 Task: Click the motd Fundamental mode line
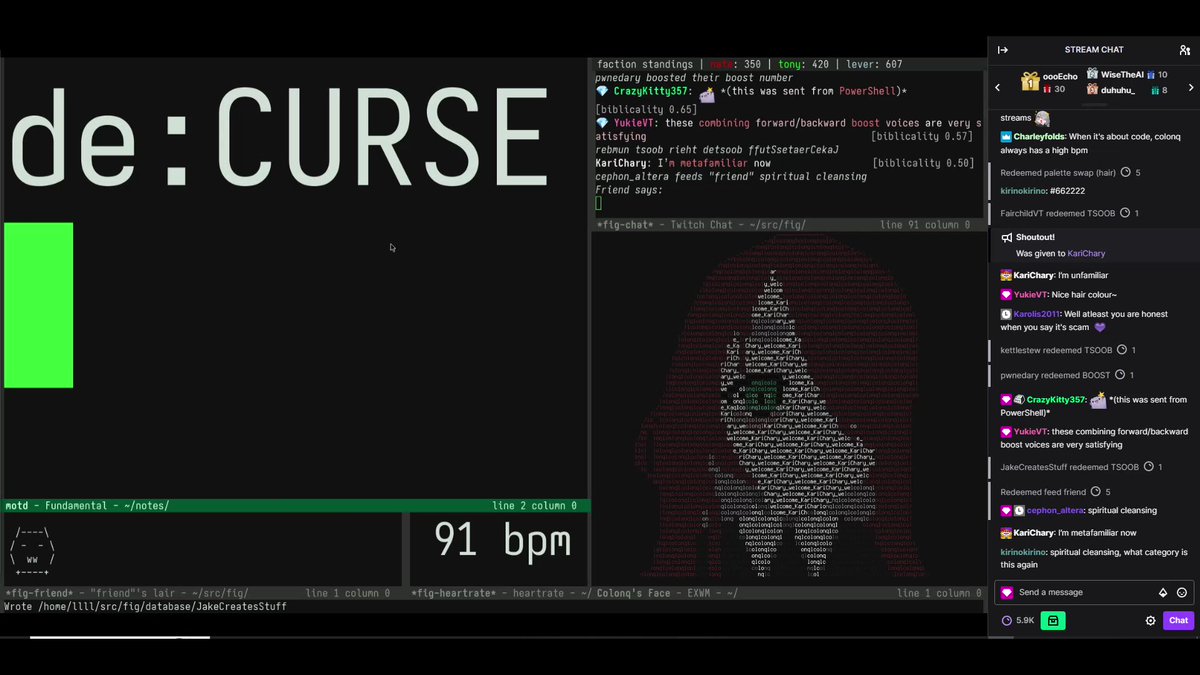click(x=295, y=506)
